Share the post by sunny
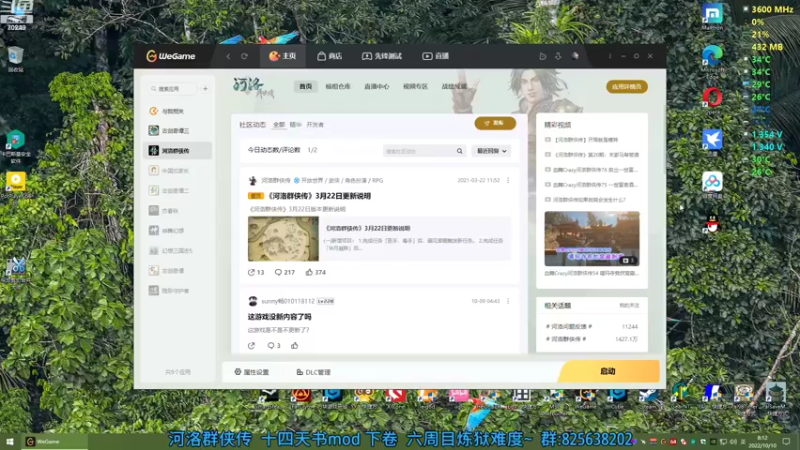The height and width of the screenshot is (450, 800). coord(252,346)
